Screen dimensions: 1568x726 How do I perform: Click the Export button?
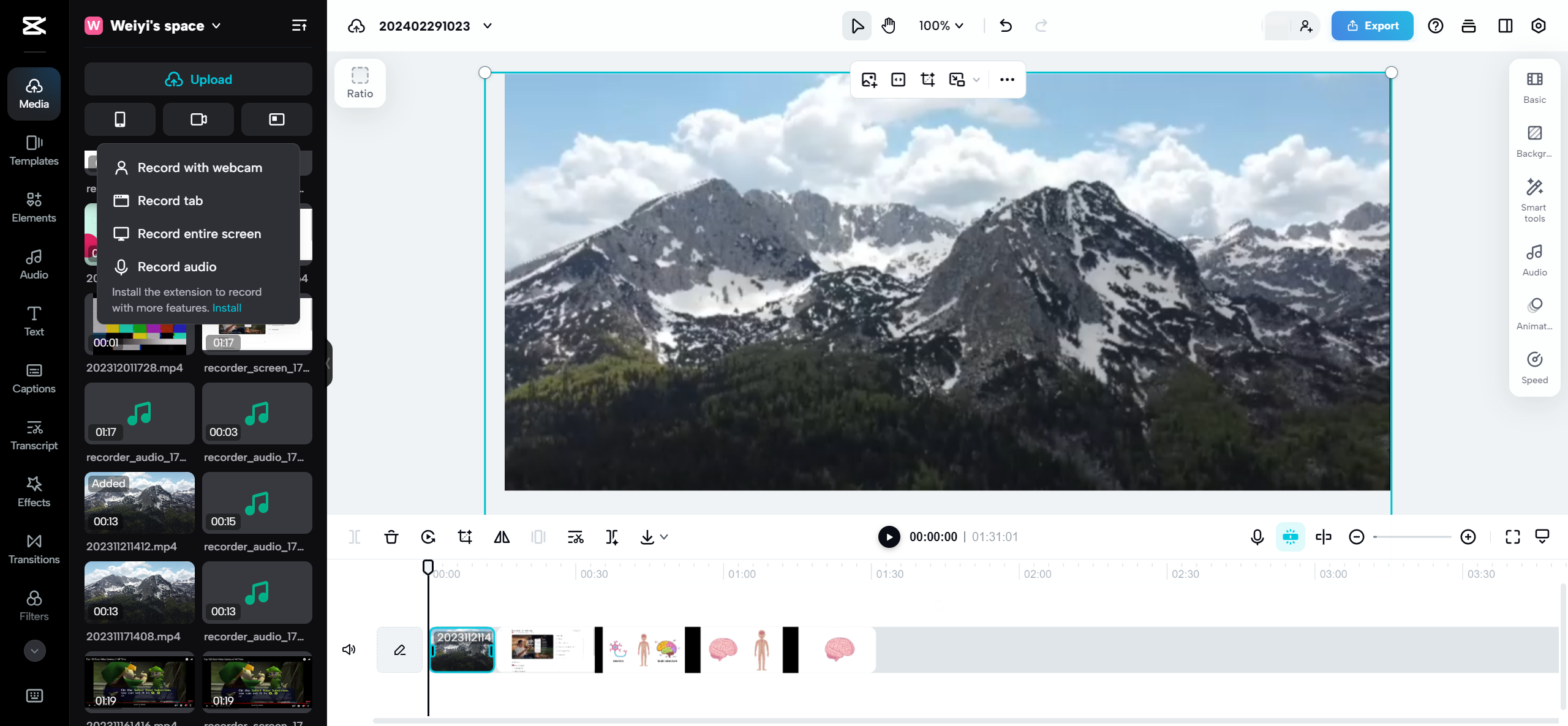point(1372,26)
